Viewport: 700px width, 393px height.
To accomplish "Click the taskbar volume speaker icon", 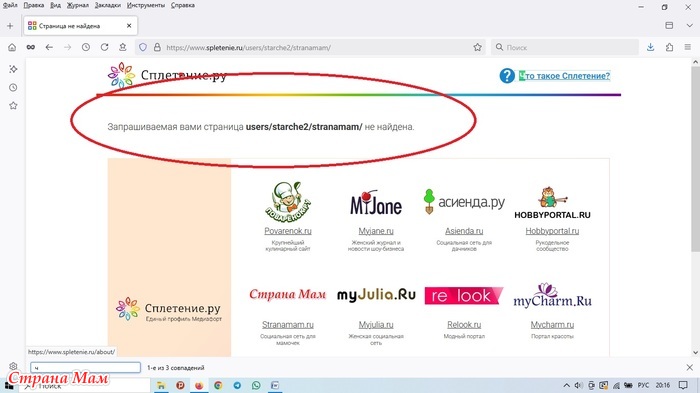I will pos(579,385).
